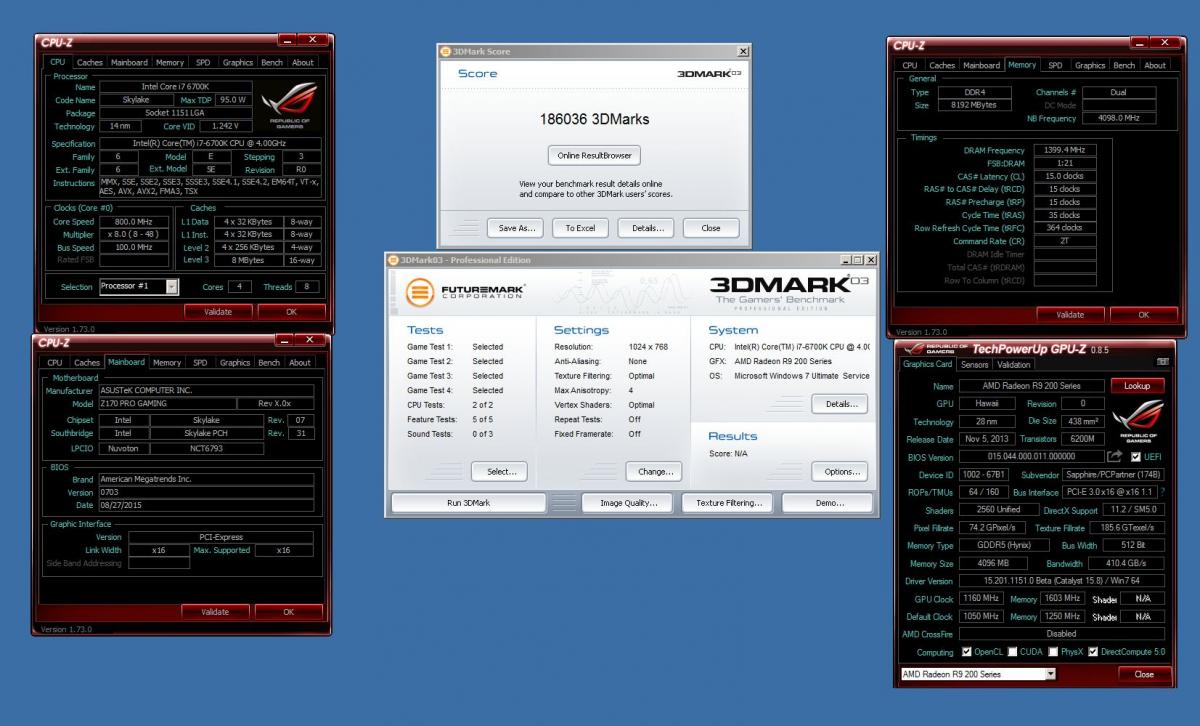Click Online ResultBrowser button

[594, 155]
